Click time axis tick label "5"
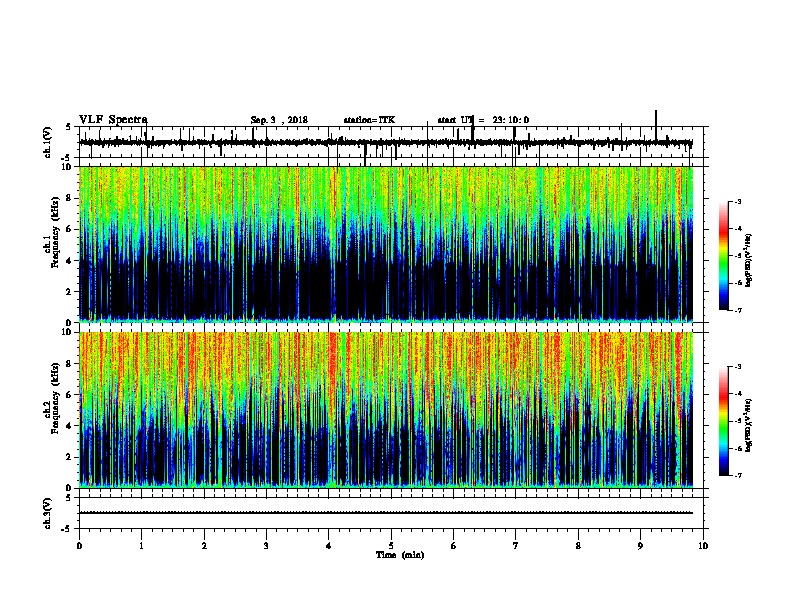 pyautogui.click(x=391, y=546)
